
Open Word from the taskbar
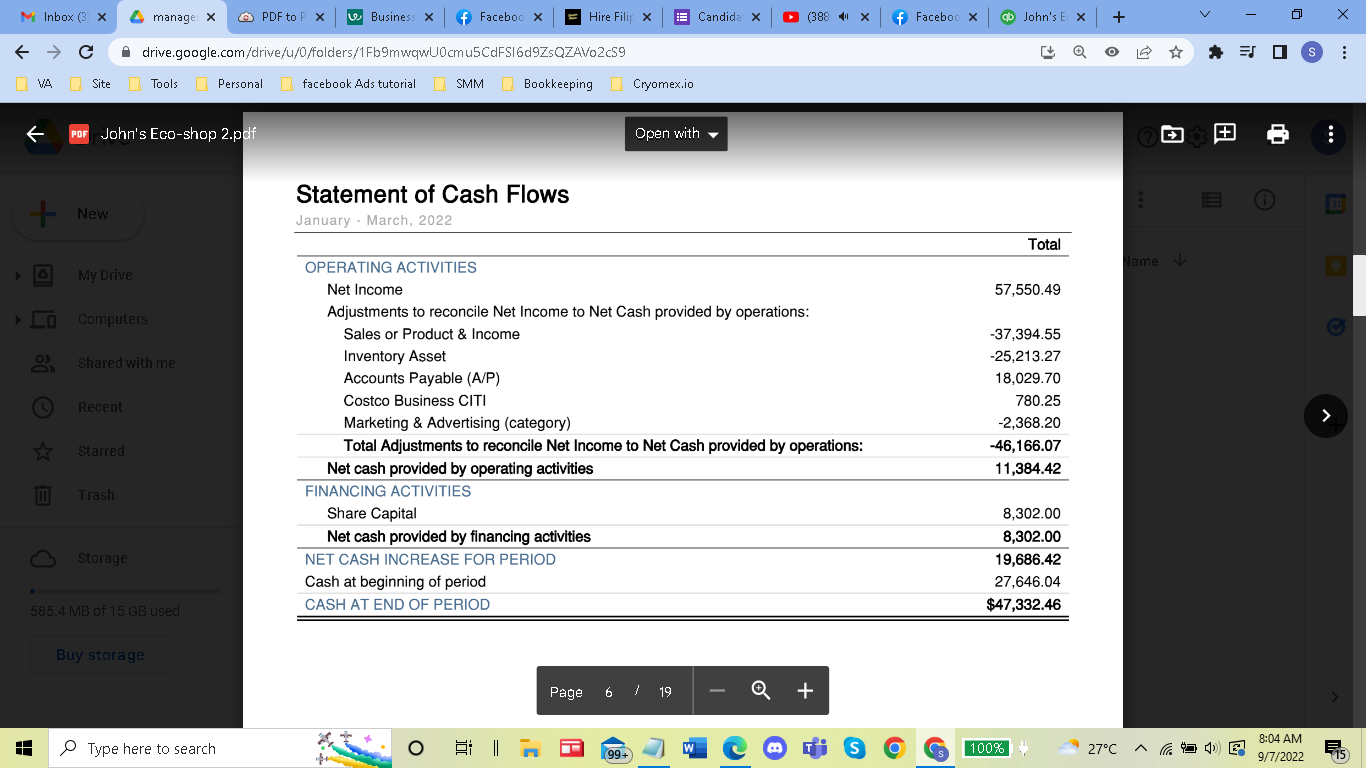[x=693, y=748]
